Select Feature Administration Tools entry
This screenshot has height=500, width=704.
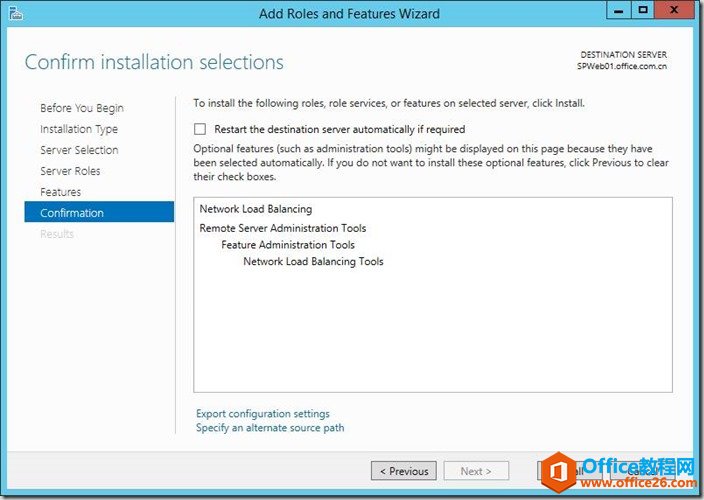pos(288,245)
